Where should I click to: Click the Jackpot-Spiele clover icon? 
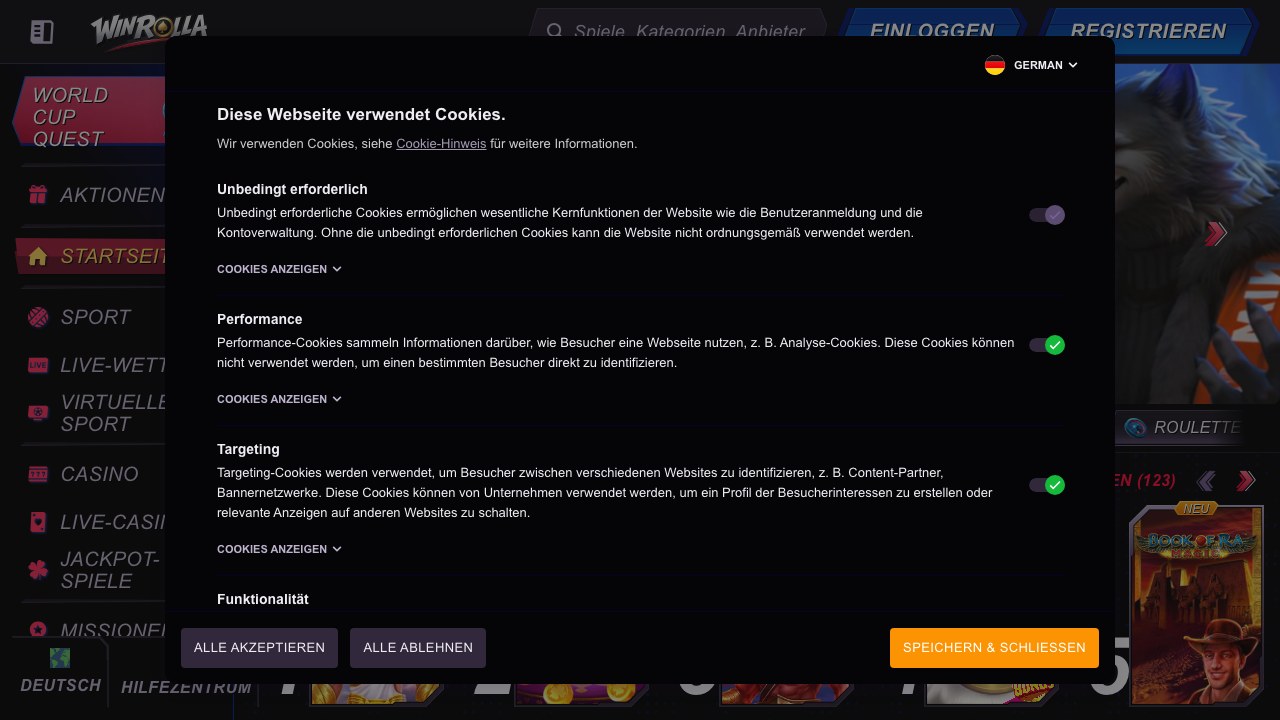point(38,570)
